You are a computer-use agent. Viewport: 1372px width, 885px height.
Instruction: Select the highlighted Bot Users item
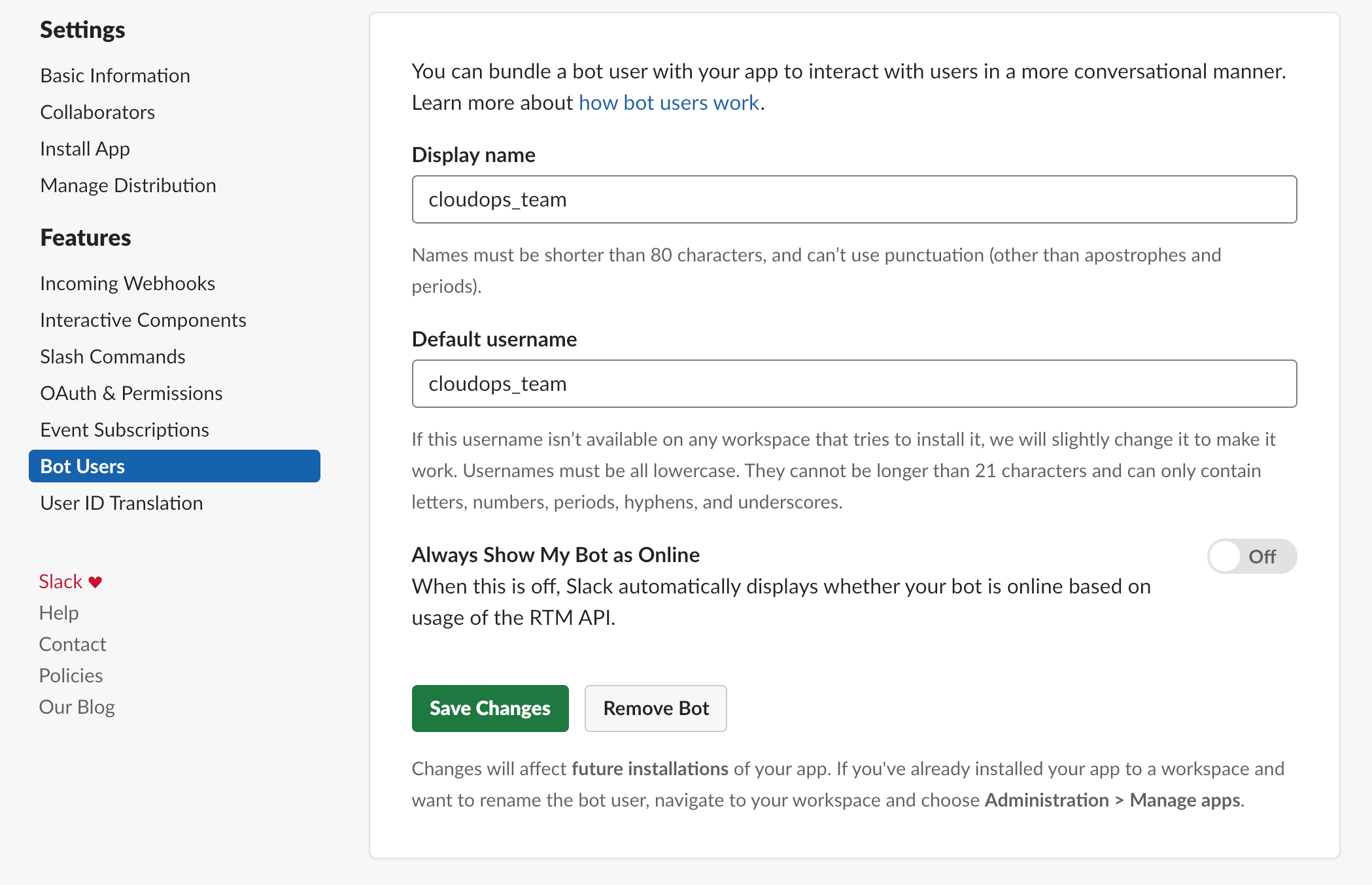(x=174, y=466)
